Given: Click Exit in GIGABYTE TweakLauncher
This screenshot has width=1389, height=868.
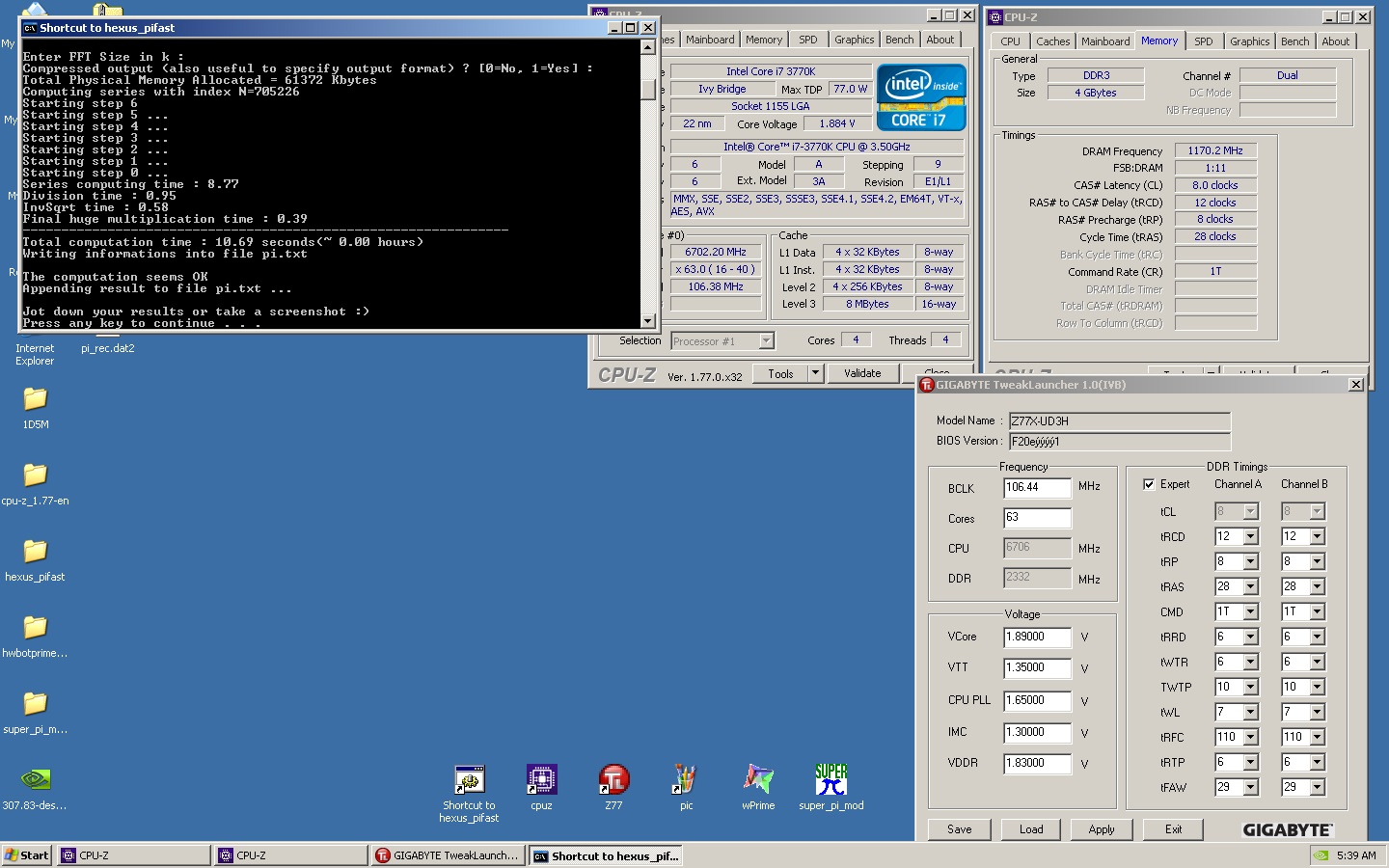Looking at the screenshot, I should [x=1173, y=829].
